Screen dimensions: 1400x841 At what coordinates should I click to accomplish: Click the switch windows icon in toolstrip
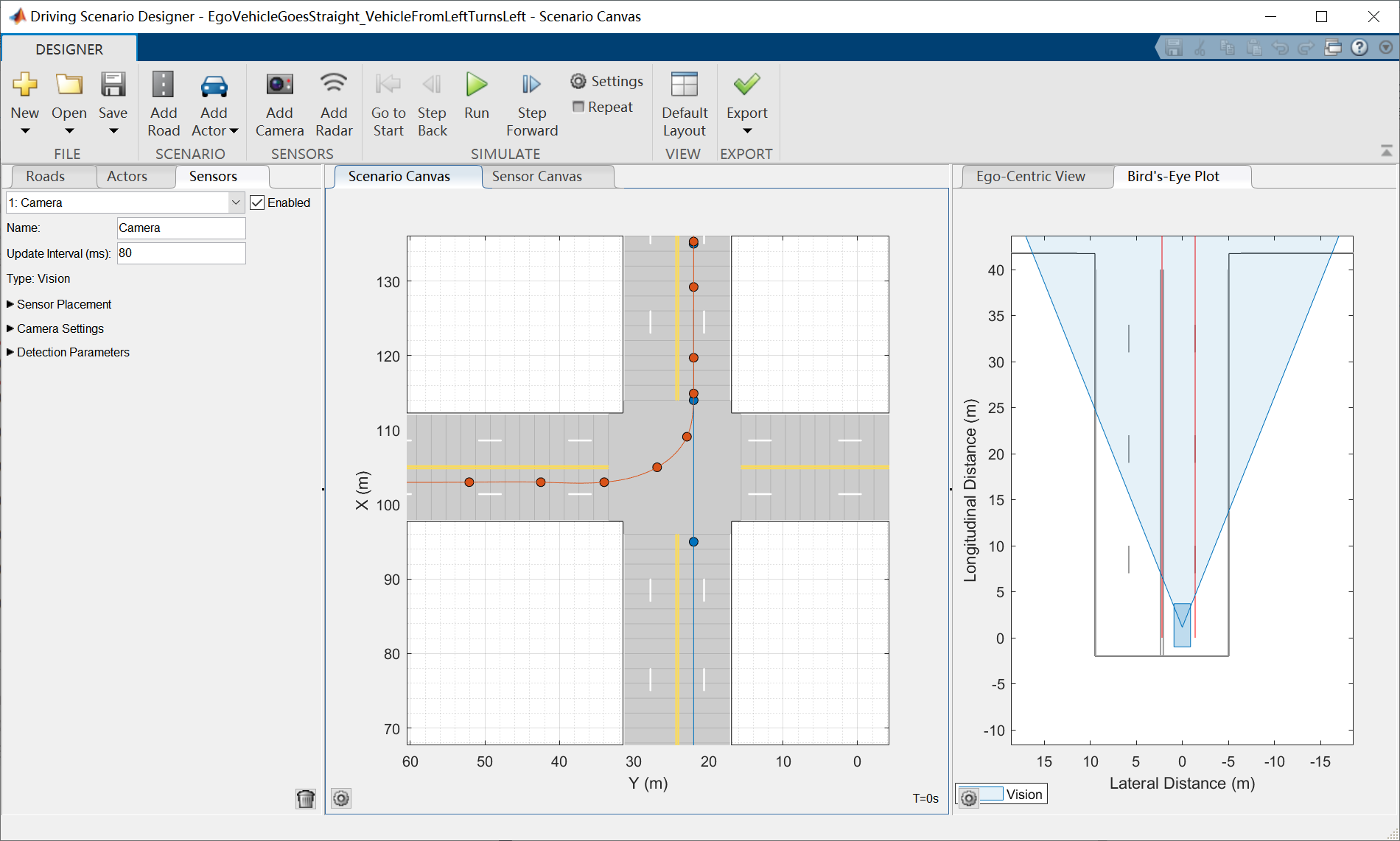[1333, 48]
